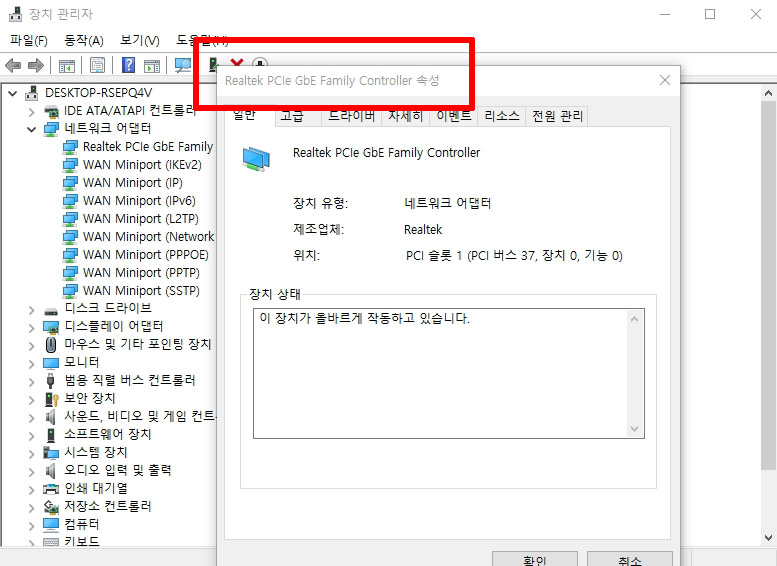
Task: Select the 마우스 및 기타 포인팅 장치 icon
Action: [x=51, y=344]
